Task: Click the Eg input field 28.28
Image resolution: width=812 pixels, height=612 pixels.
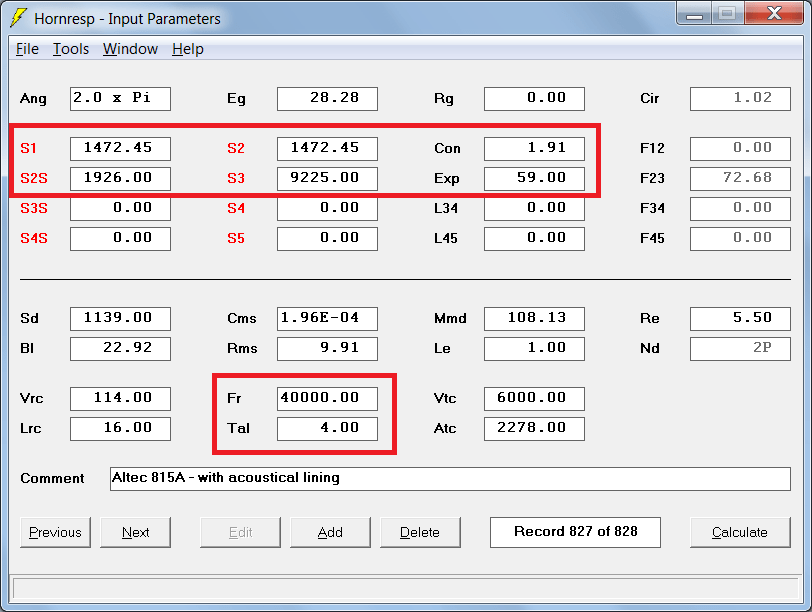Action: coord(327,98)
